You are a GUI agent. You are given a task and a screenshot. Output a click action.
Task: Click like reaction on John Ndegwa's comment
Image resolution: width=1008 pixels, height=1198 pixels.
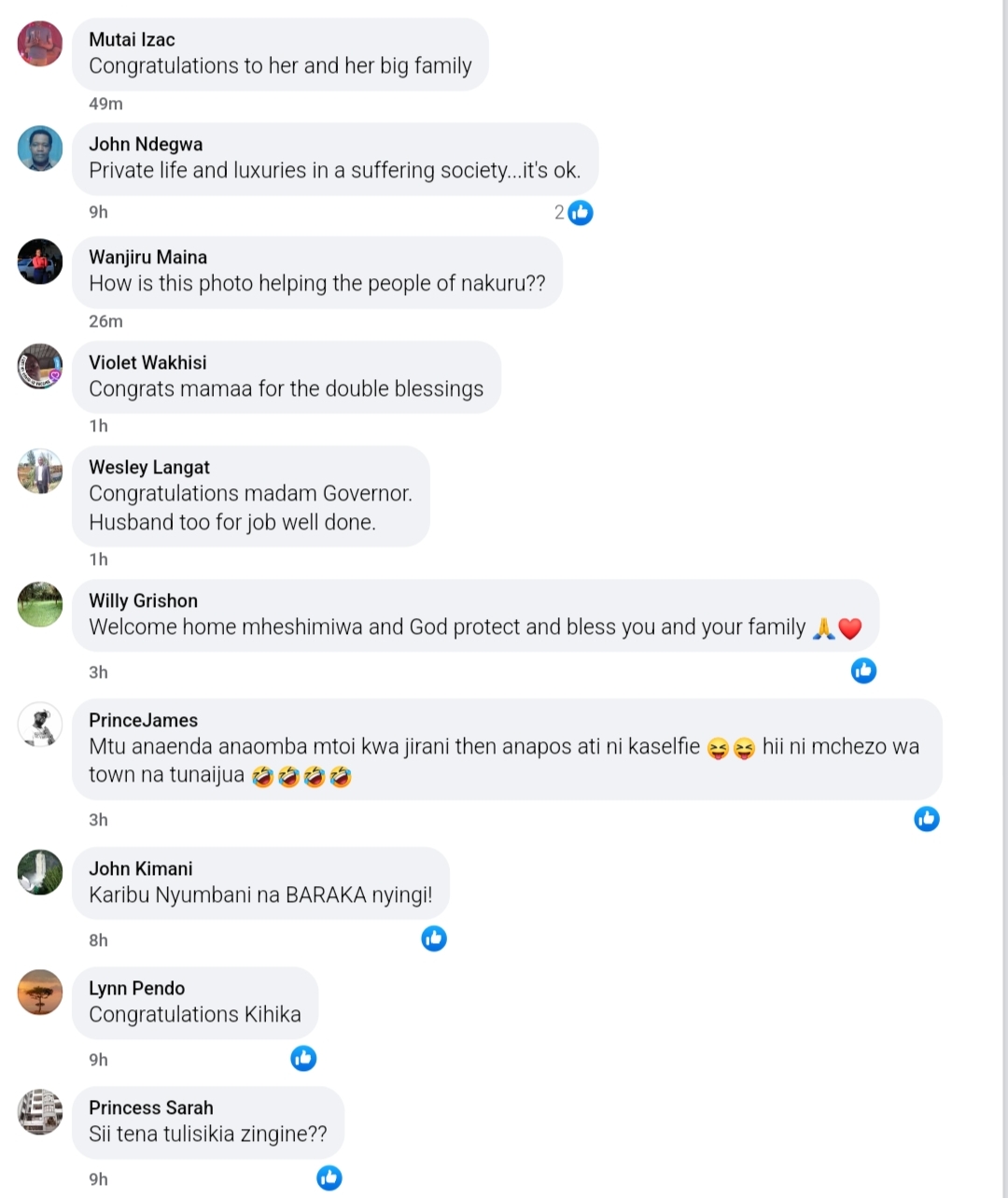point(580,213)
